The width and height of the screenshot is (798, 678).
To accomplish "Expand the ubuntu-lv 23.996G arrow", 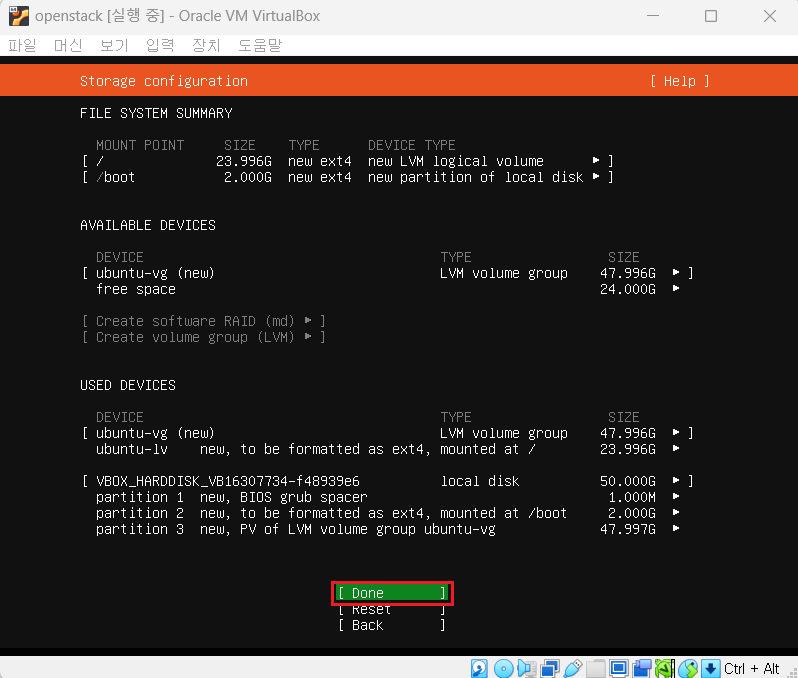I will [x=676, y=448].
